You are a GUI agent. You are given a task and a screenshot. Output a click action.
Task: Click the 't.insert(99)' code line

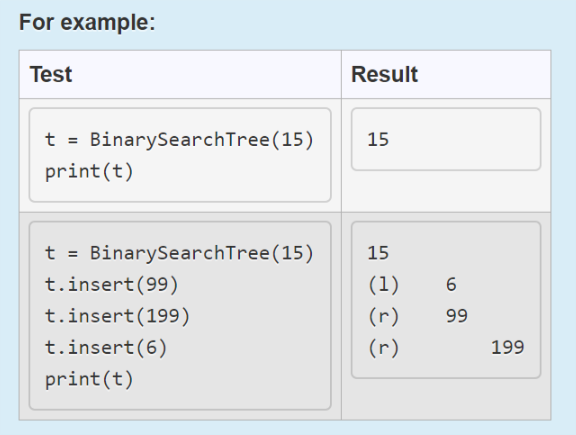click(x=111, y=285)
